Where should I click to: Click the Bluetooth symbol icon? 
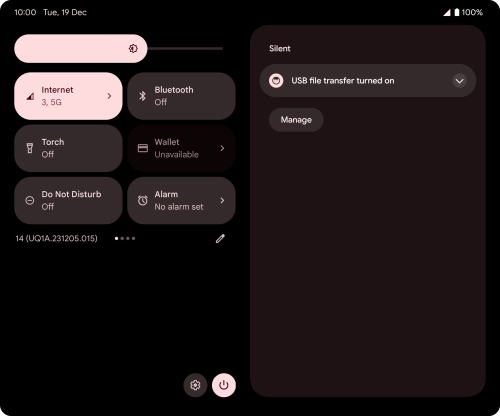[142, 96]
